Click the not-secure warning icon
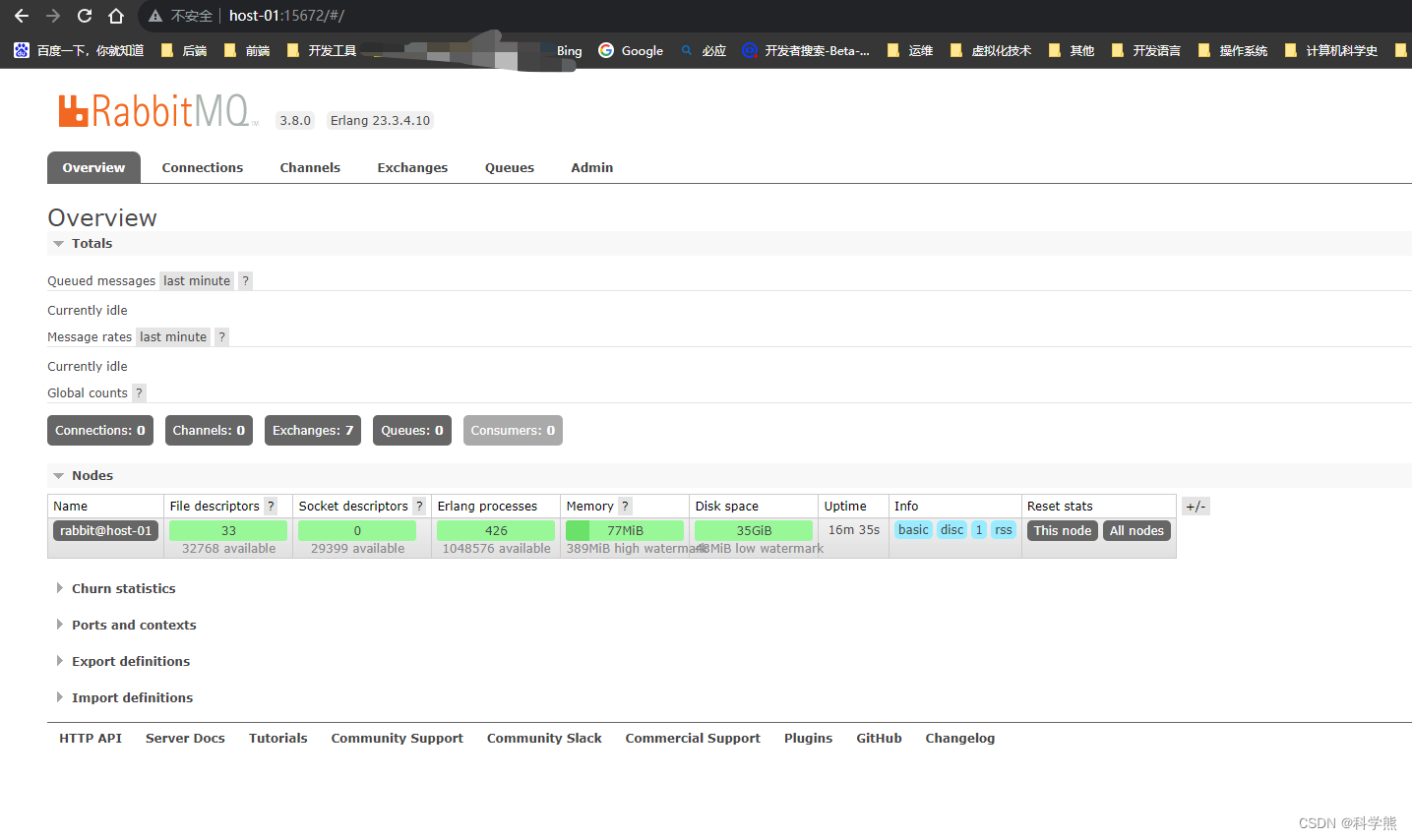 pos(155,16)
